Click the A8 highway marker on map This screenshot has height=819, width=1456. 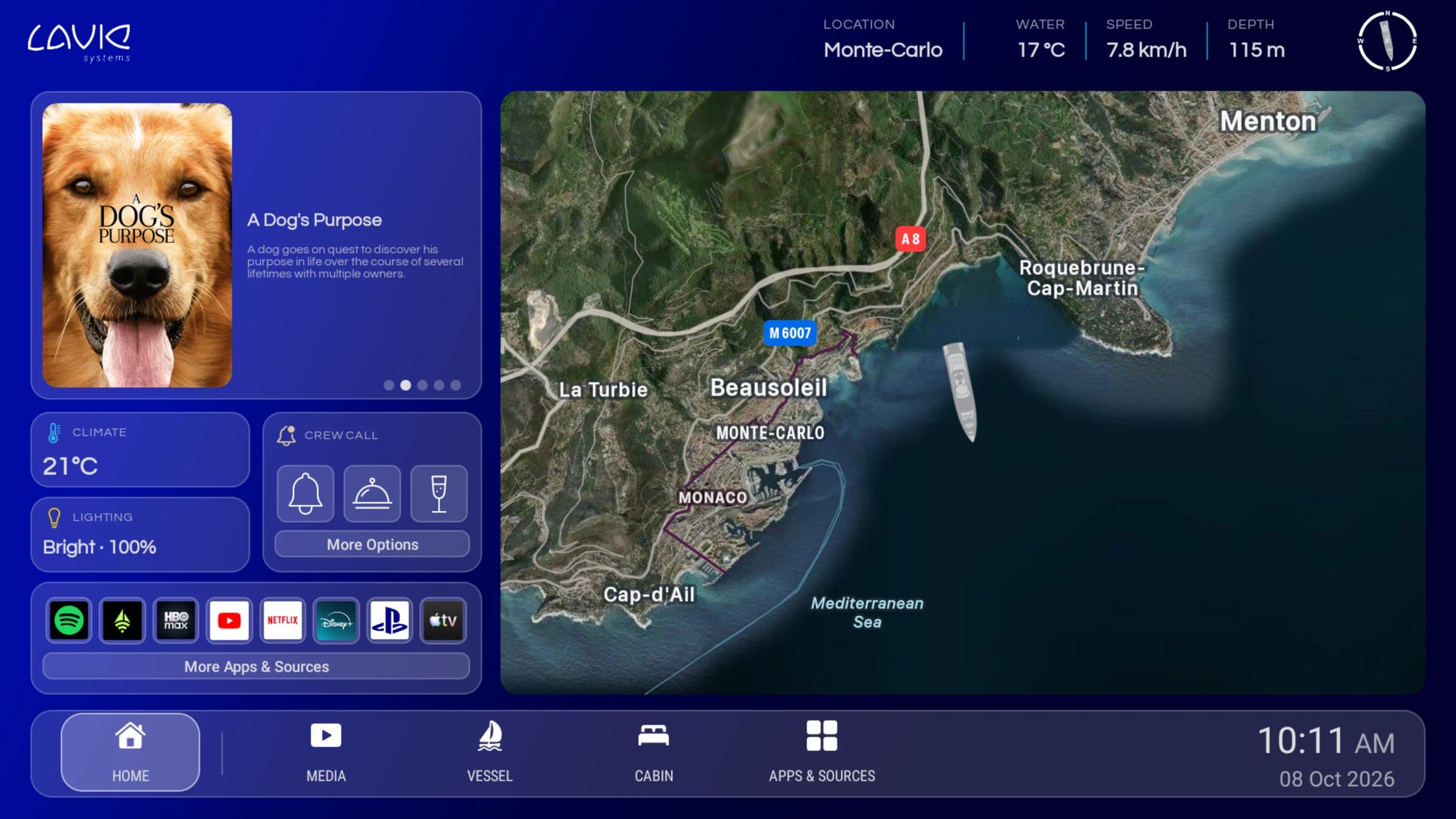tap(910, 238)
